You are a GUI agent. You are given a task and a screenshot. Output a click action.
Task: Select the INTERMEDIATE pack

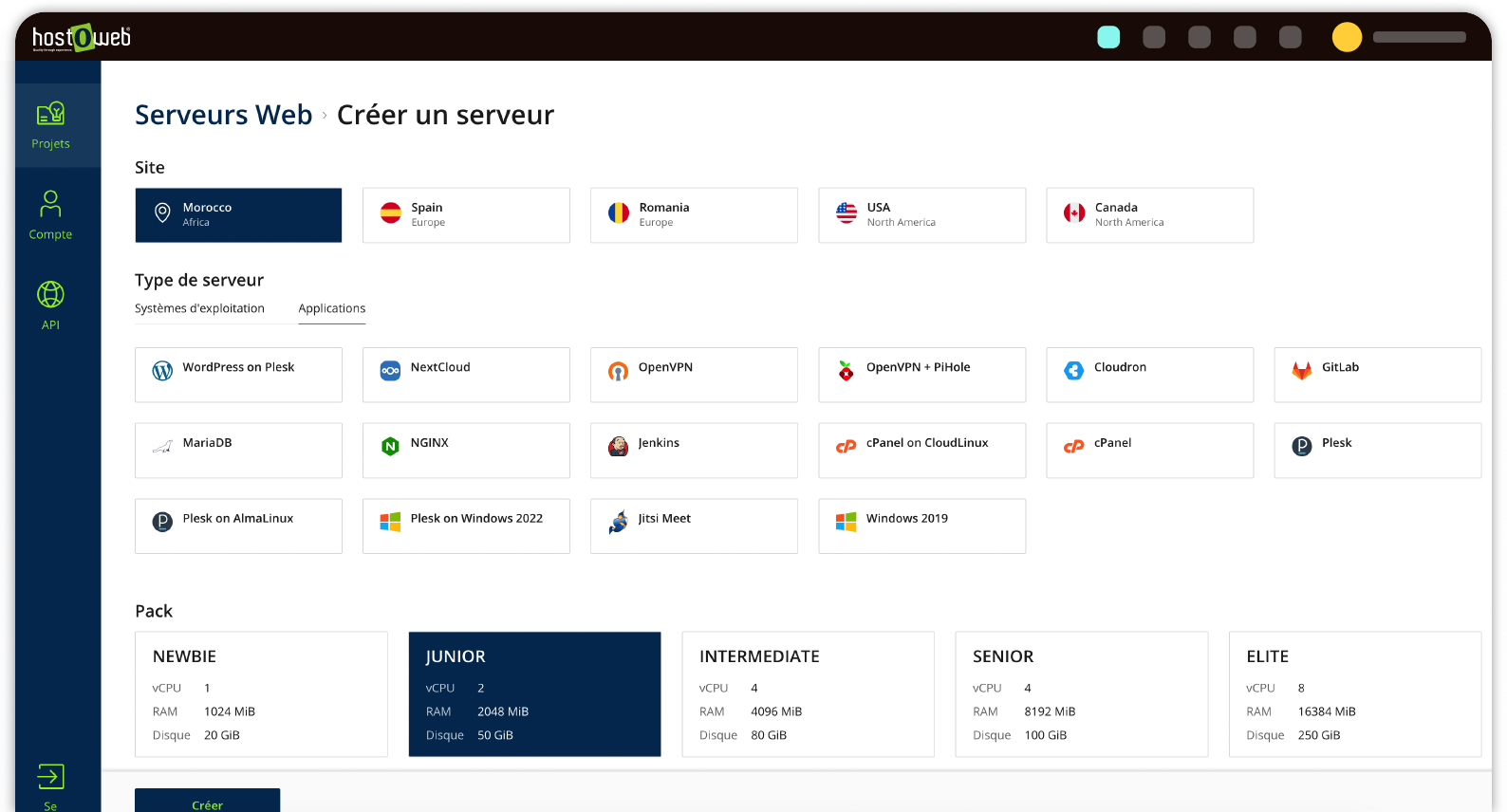[808, 694]
